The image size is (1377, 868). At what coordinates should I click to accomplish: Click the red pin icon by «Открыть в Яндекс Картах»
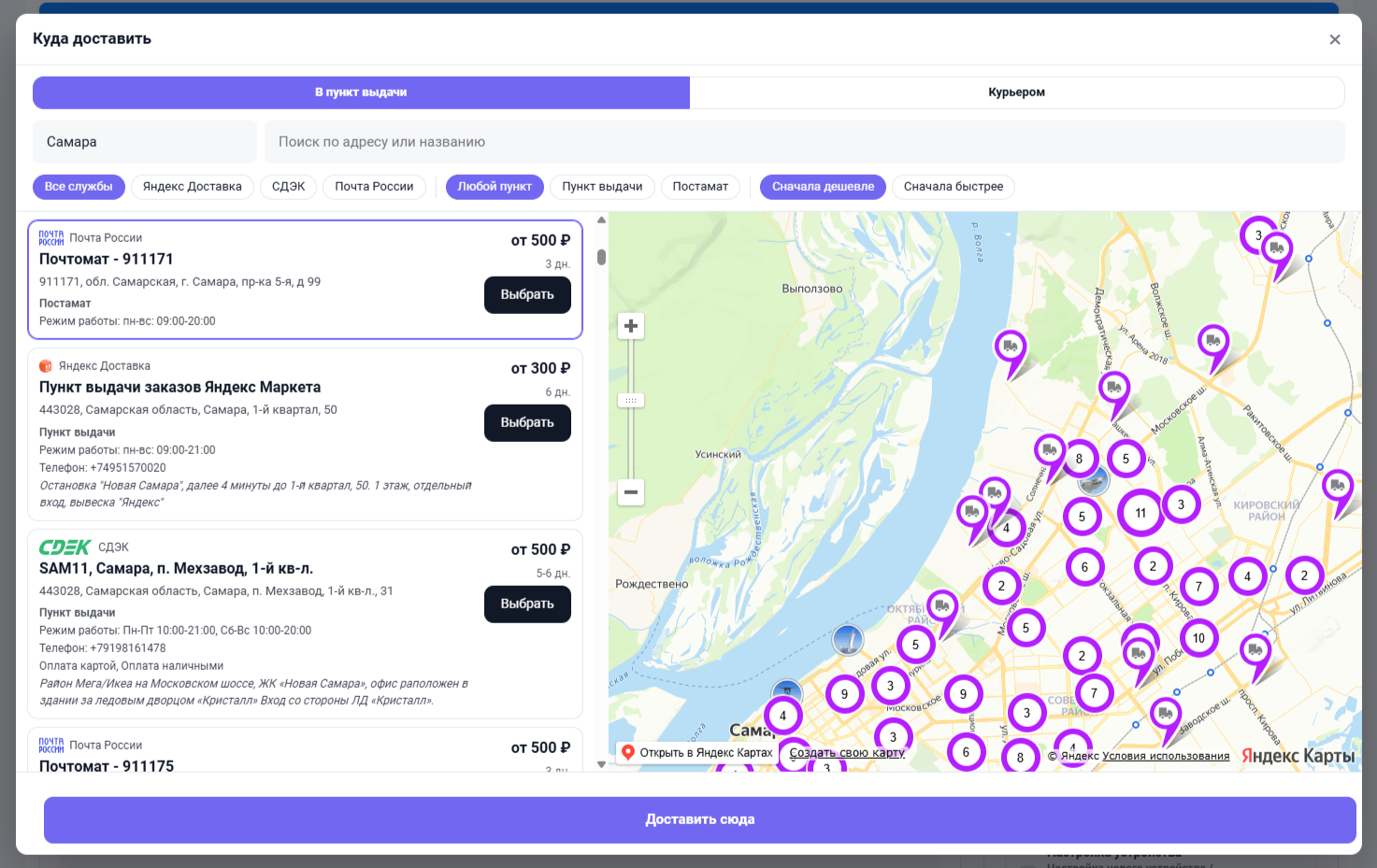coord(628,752)
